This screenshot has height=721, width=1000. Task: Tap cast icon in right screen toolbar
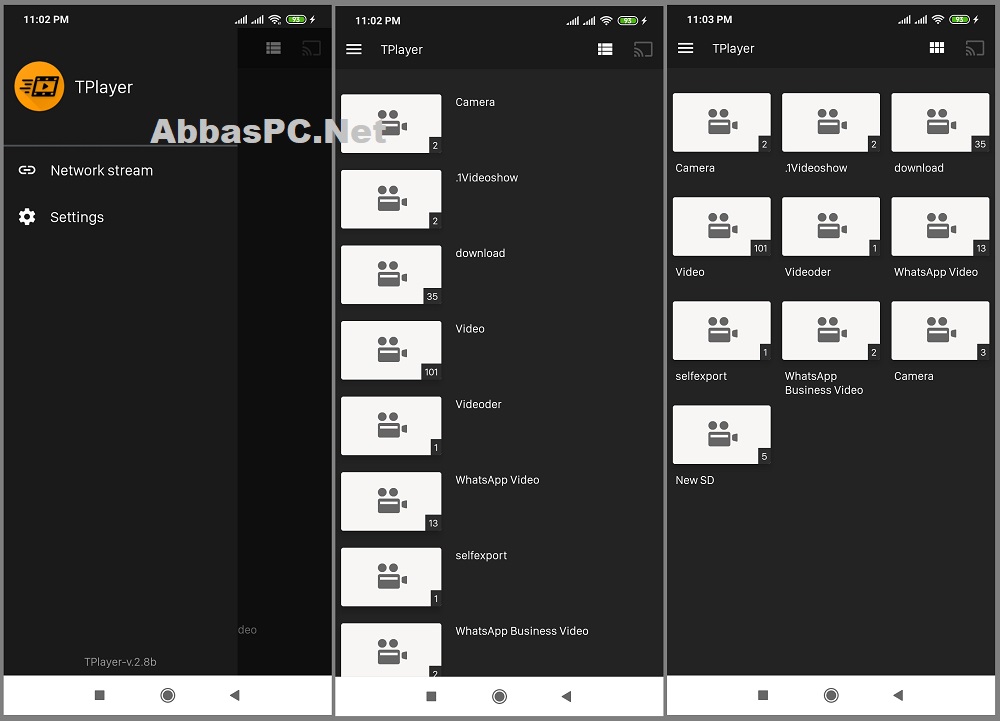(x=974, y=48)
